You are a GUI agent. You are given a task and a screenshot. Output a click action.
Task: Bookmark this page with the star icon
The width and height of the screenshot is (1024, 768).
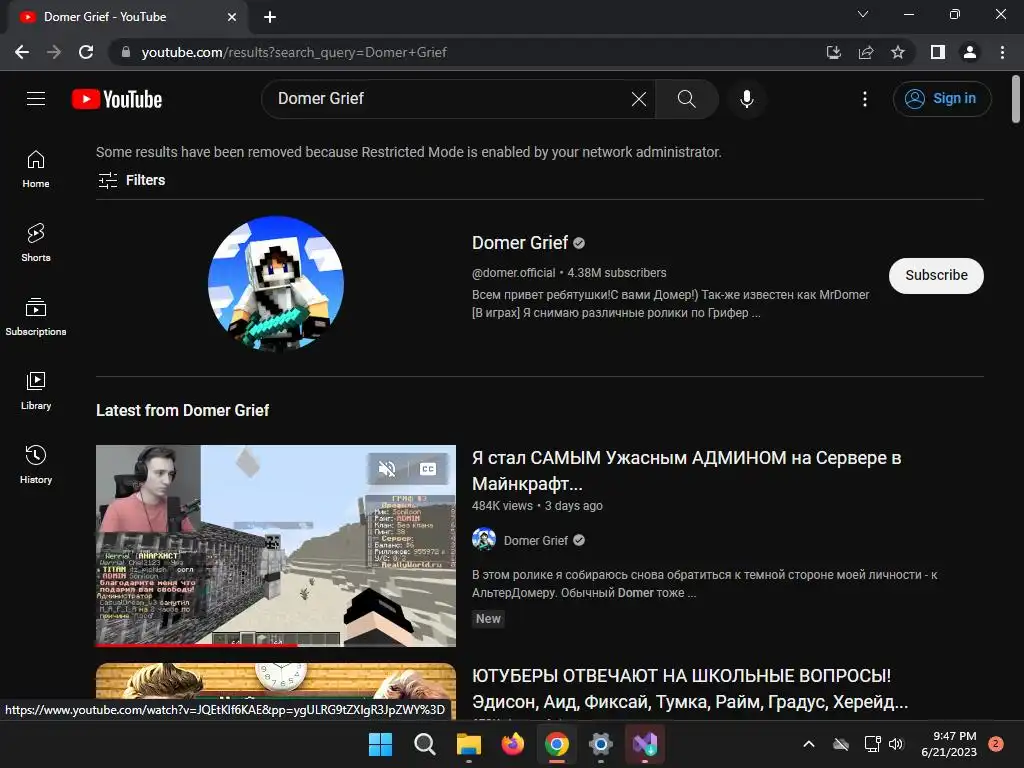pos(898,52)
